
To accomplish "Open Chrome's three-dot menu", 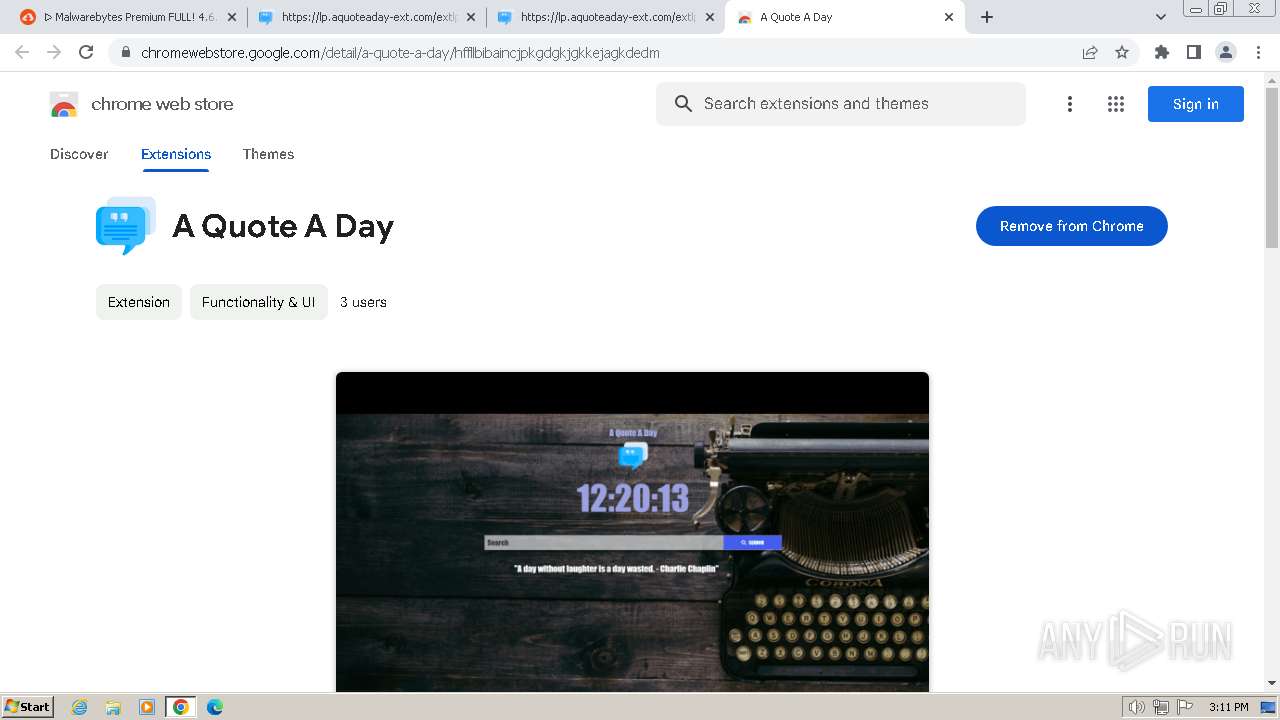I will (1258, 53).
